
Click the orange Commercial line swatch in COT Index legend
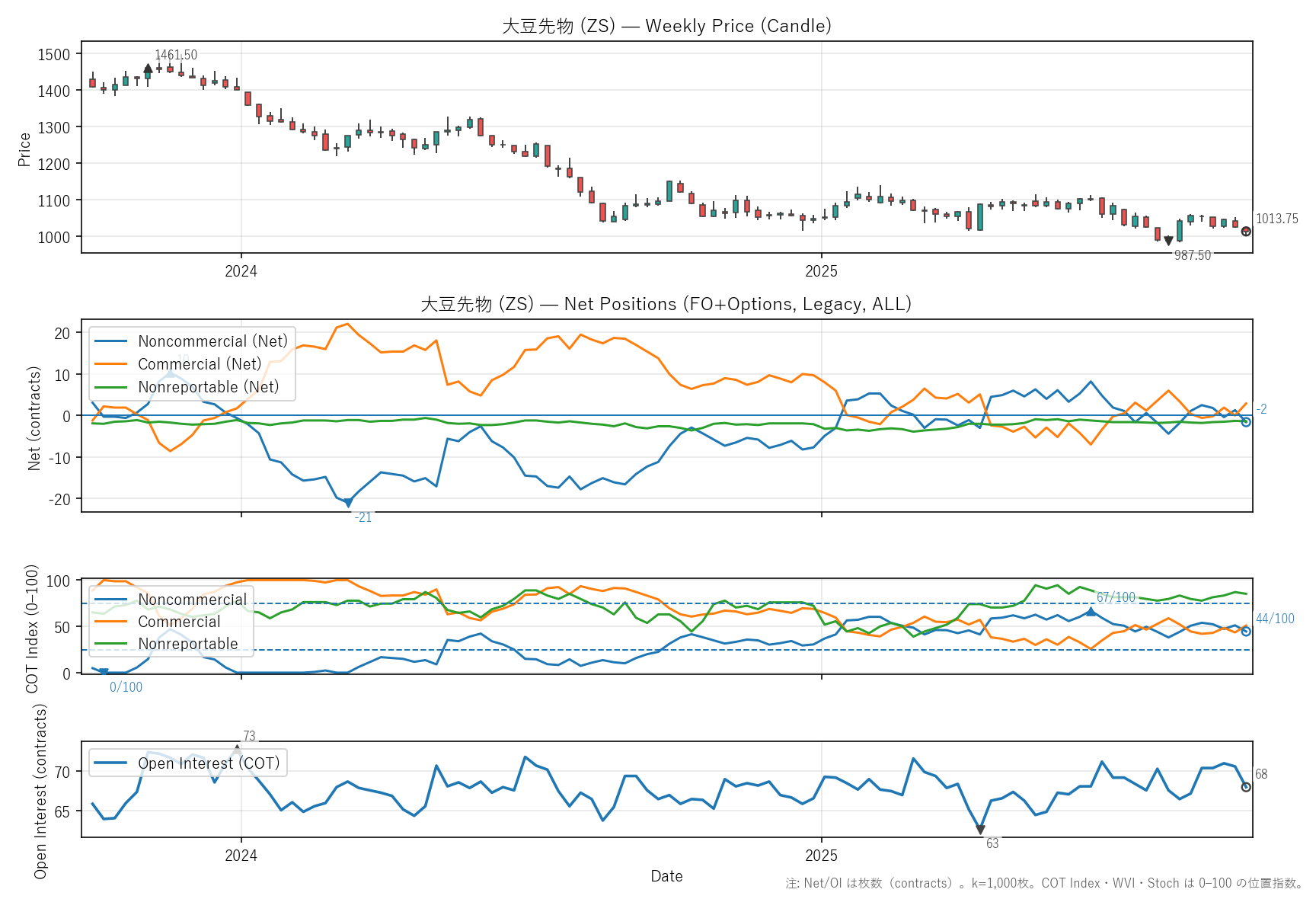(111, 622)
